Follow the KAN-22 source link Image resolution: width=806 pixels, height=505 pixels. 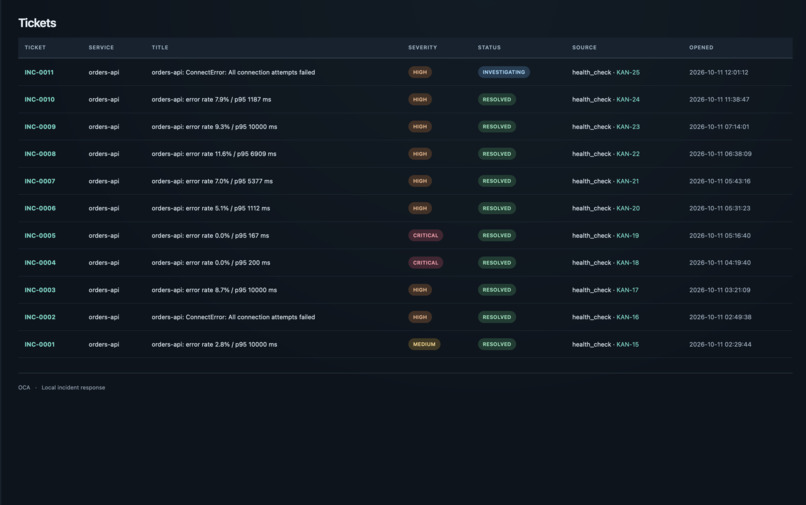click(628, 154)
